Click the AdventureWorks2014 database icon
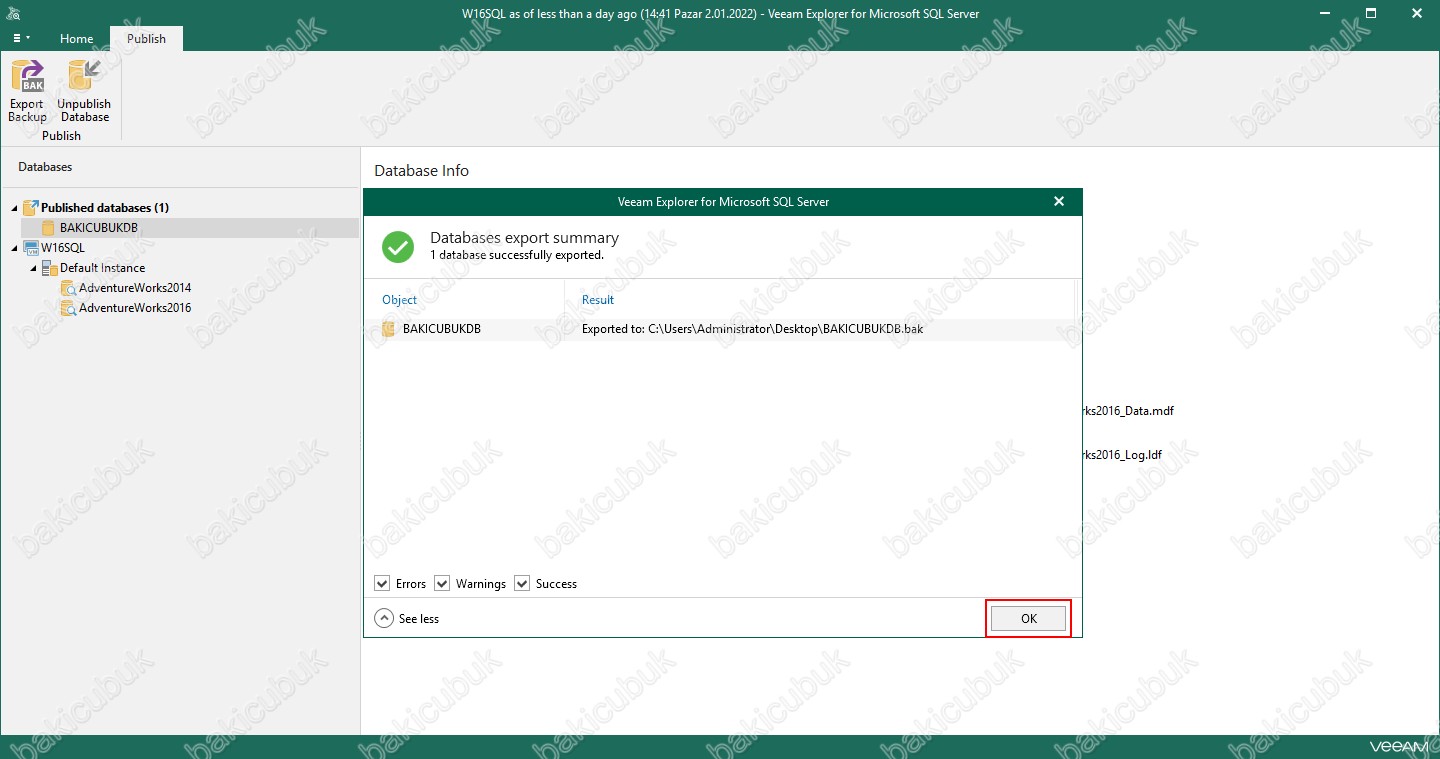Screen dimensions: 1440x759 (68, 288)
